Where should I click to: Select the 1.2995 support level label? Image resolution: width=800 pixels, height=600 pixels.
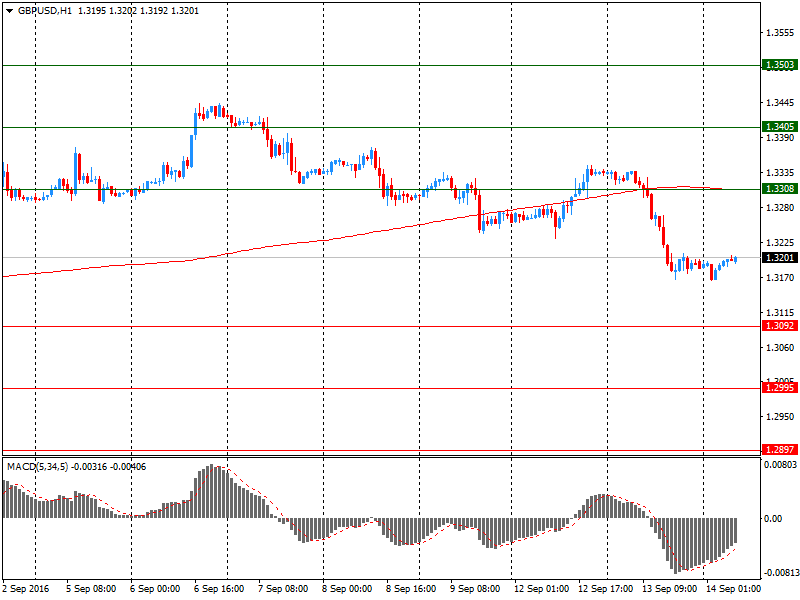(x=780, y=388)
